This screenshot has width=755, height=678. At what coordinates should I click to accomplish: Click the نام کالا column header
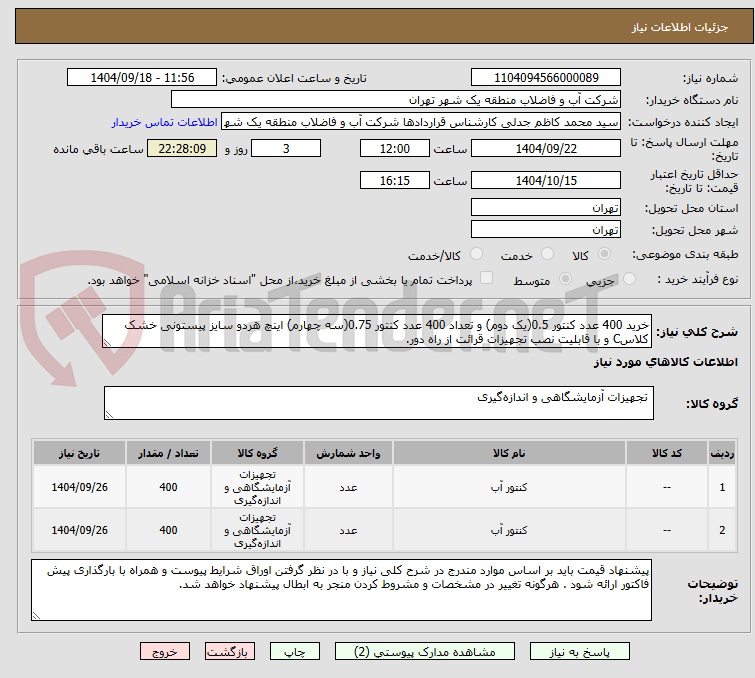pyautogui.click(x=509, y=453)
